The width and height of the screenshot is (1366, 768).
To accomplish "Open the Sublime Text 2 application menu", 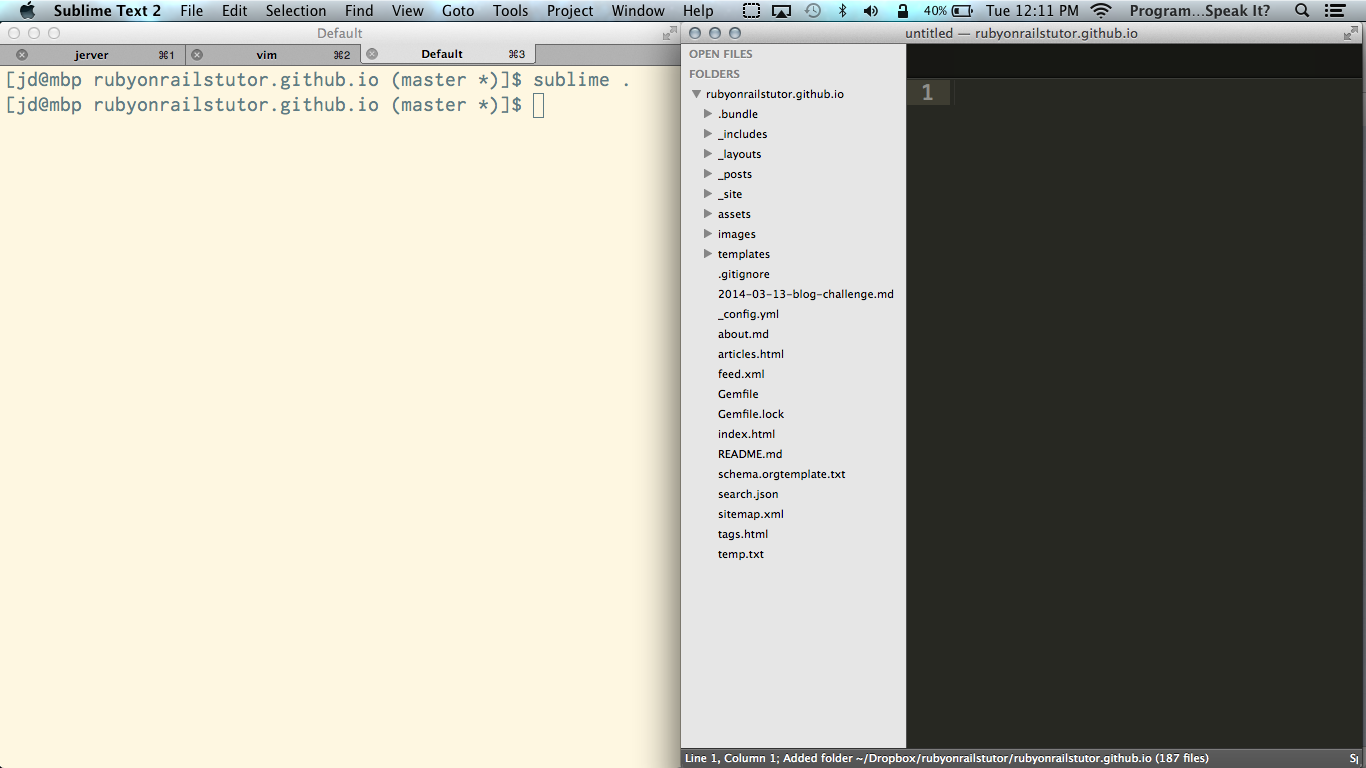I will 107,11.
